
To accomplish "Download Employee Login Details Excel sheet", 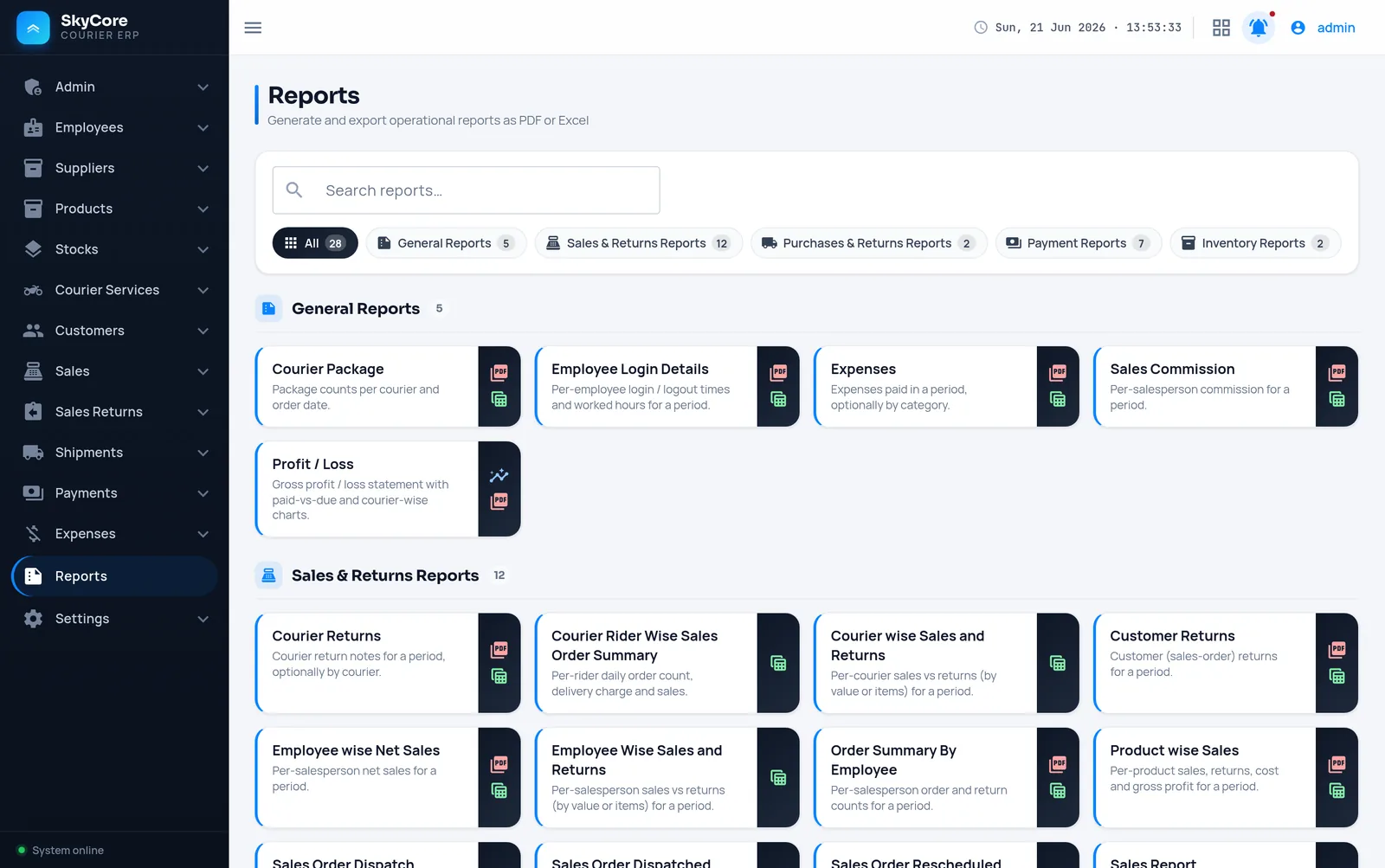I will point(778,399).
